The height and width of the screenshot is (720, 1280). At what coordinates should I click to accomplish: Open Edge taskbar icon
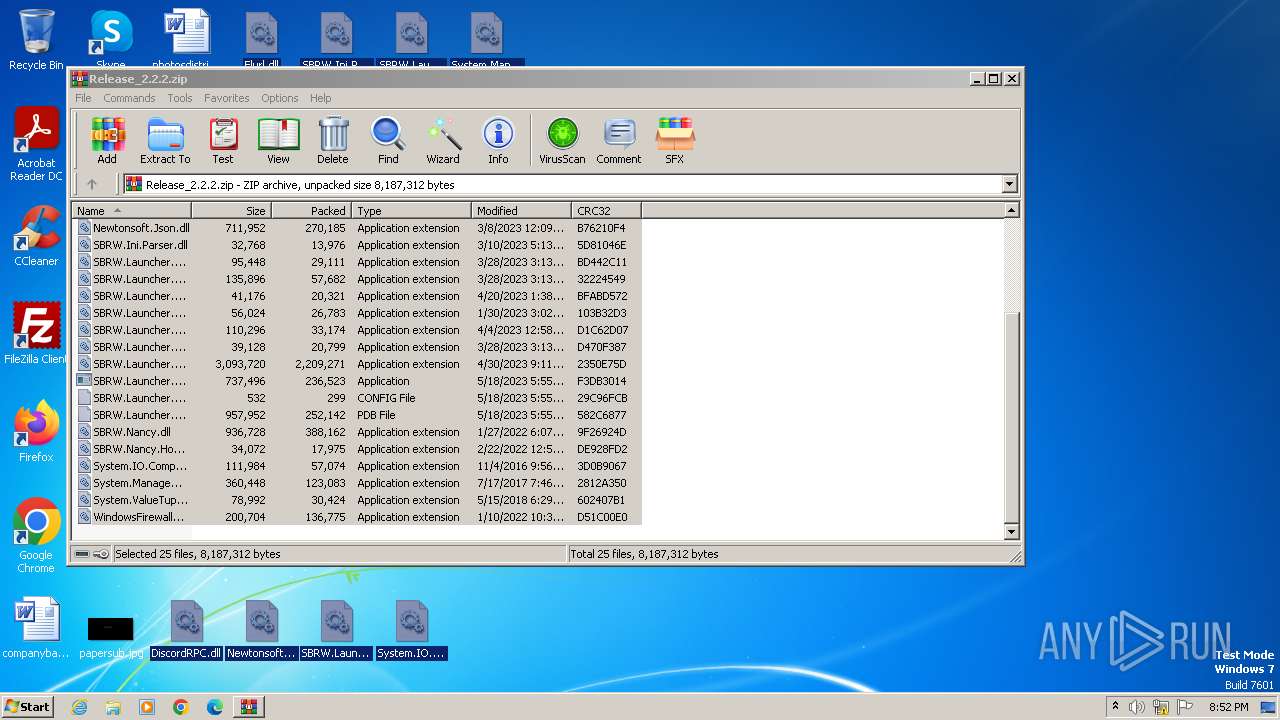pos(215,707)
